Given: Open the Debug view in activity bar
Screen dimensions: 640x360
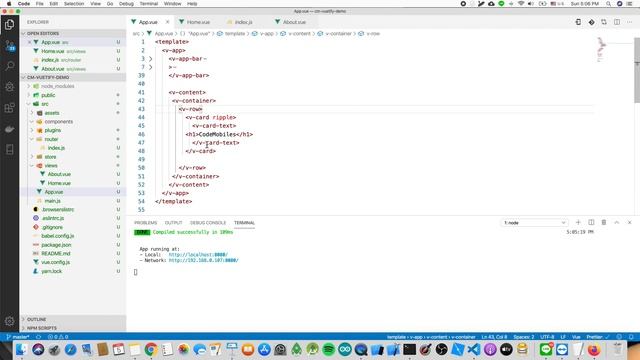Looking at the screenshot, I should tap(9, 87).
